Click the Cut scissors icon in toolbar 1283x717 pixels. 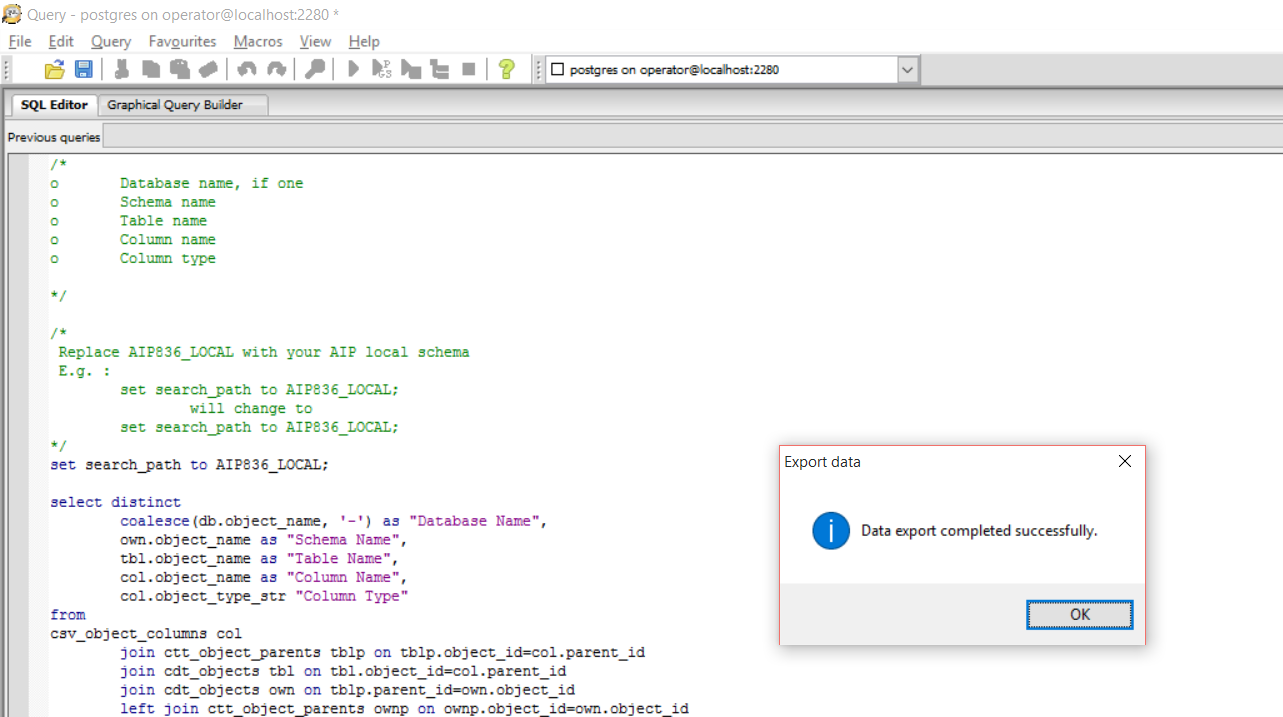pyautogui.click(x=122, y=69)
